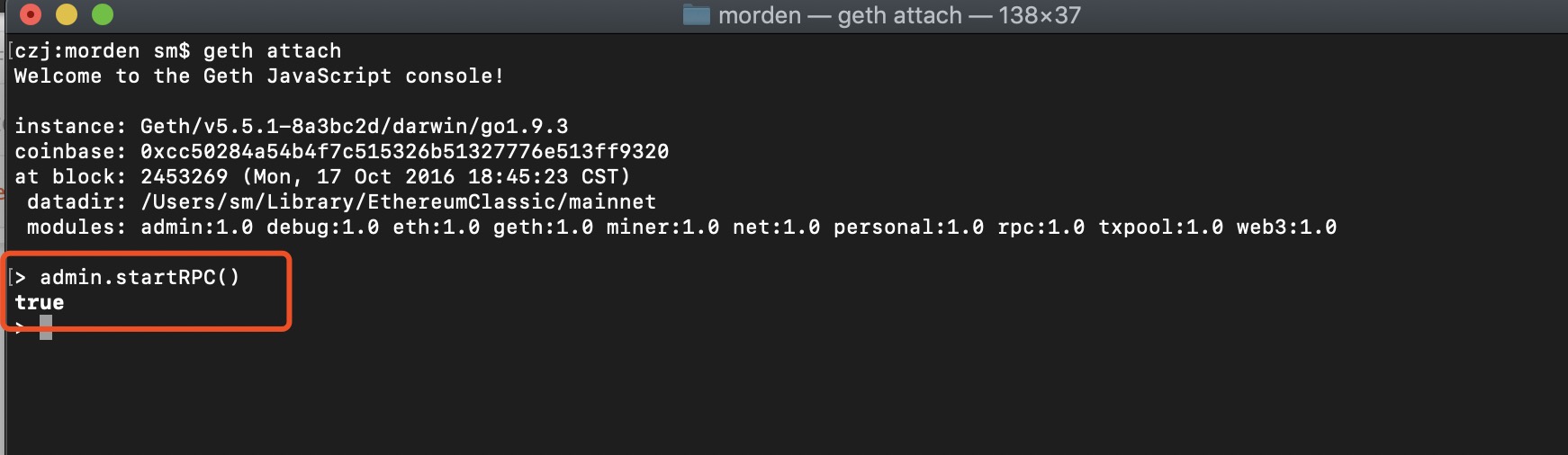The image size is (1568, 455).
Task: Click the gray cursor block at the prompt
Action: click(x=46, y=327)
